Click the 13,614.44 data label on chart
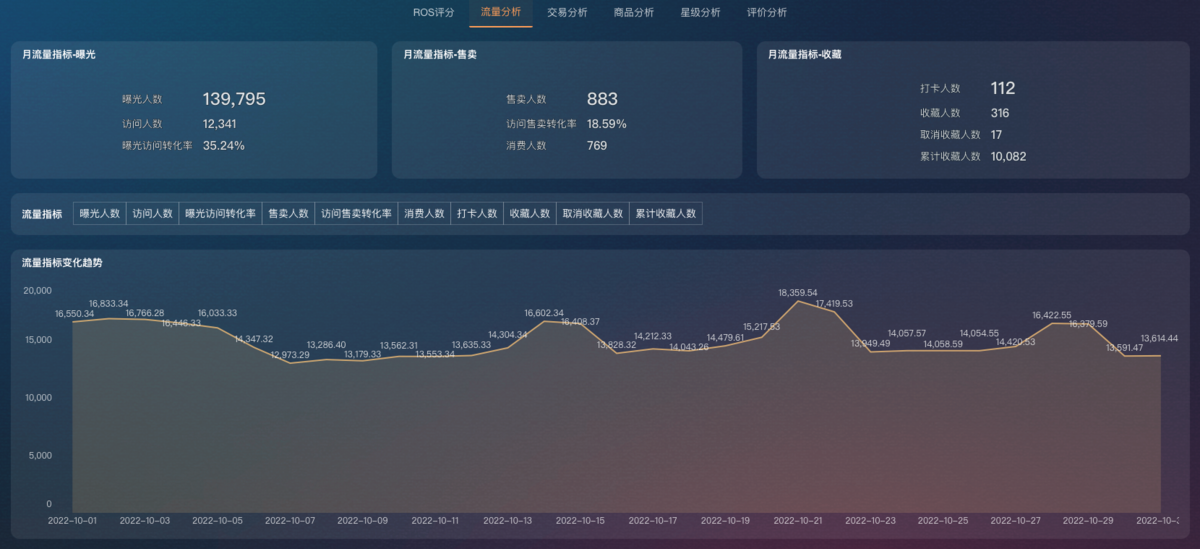1200x549 pixels. pyautogui.click(x=1159, y=338)
